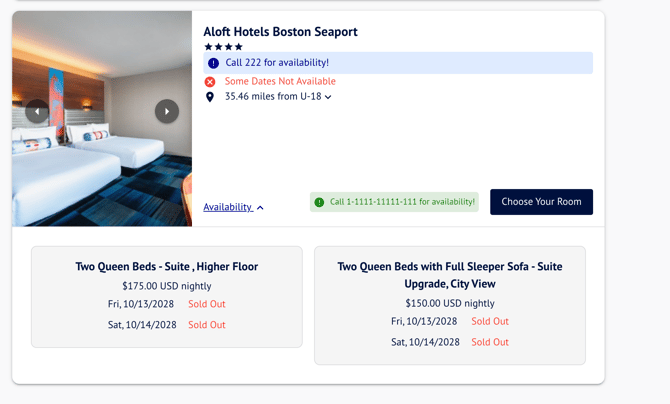The image size is (670, 404).
Task: Show next hotel photo with right arrow
Action: (x=167, y=111)
